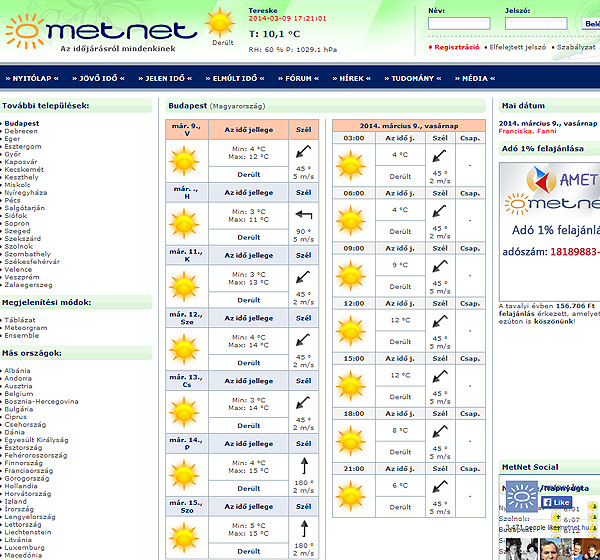Click the 'Min: 5 °C' cell for már. 15.
600x560 pixels.
(x=249, y=529)
